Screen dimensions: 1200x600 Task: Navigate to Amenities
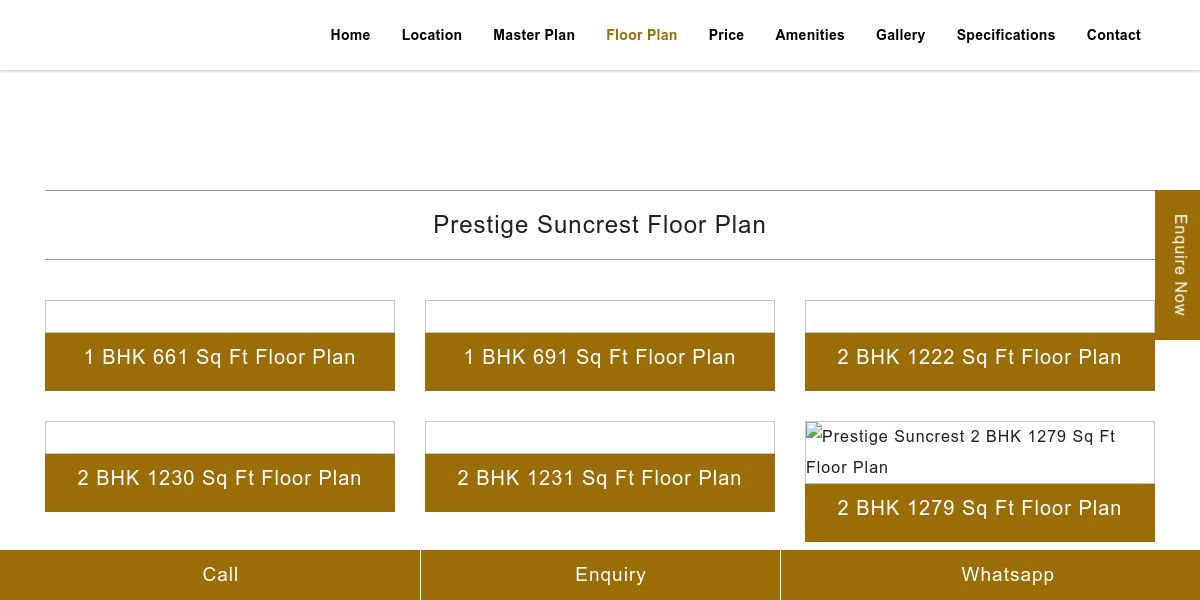pyautogui.click(x=810, y=35)
